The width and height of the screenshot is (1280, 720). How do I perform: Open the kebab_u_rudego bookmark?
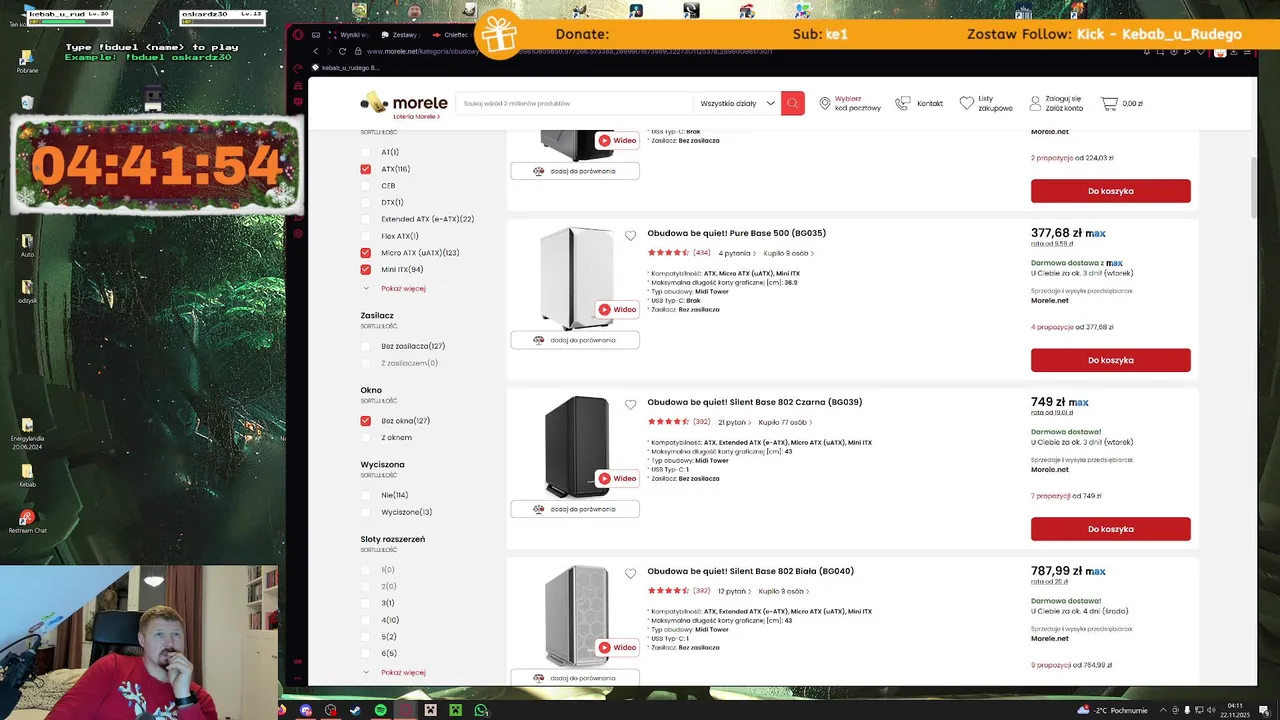[346, 68]
